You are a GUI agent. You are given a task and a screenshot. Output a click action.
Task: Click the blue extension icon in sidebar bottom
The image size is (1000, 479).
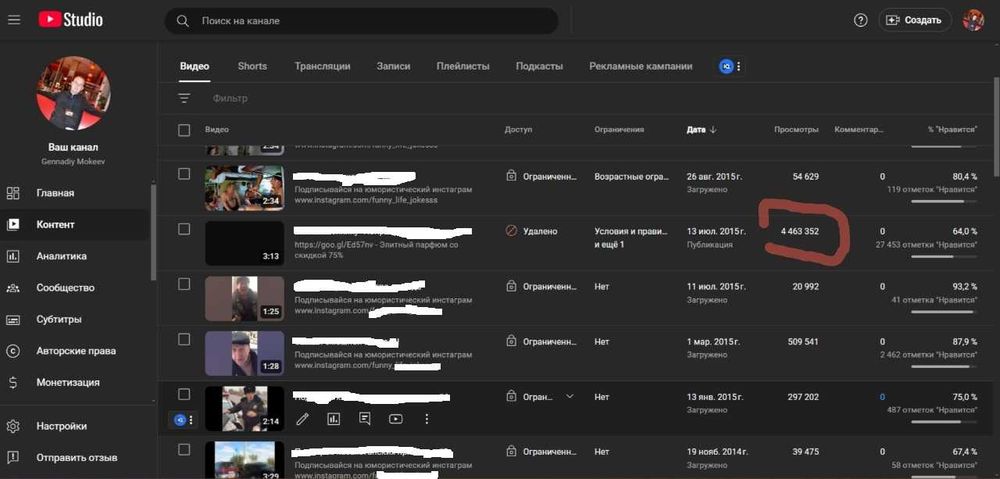tap(180, 420)
